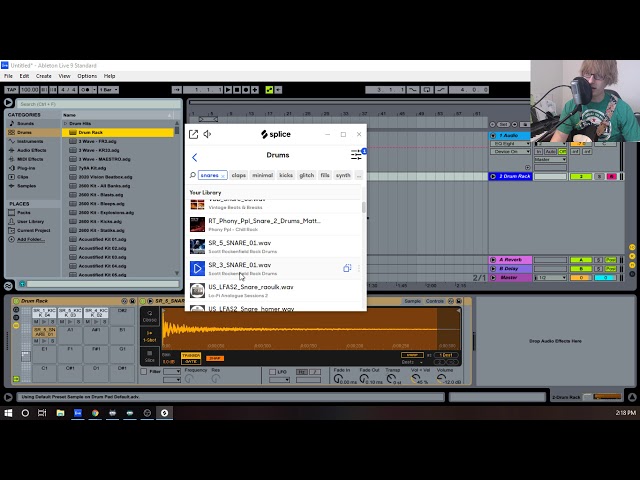The height and width of the screenshot is (480, 640).
Task: Click the browser search field
Action: pyautogui.click(x=99, y=104)
